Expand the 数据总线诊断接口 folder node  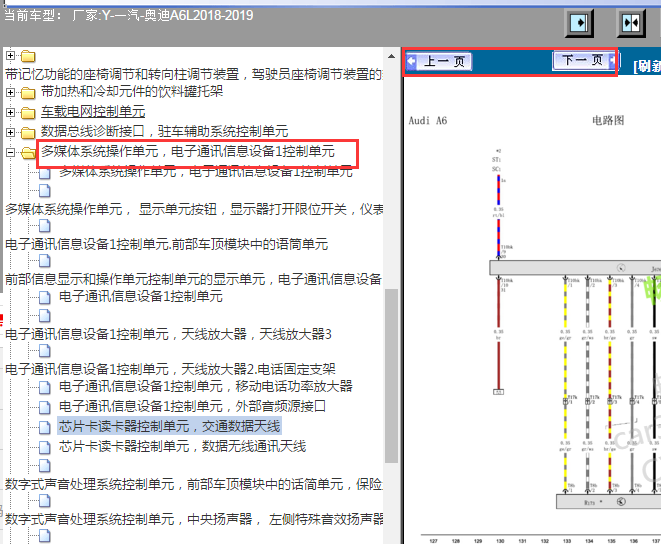coord(11,132)
